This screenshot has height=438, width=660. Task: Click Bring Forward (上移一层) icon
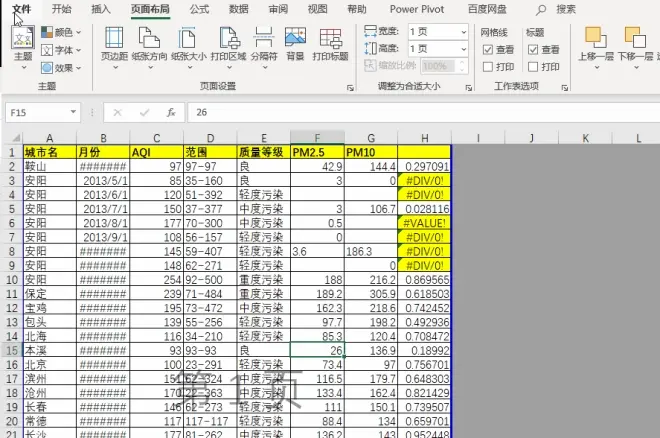click(x=596, y=38)
